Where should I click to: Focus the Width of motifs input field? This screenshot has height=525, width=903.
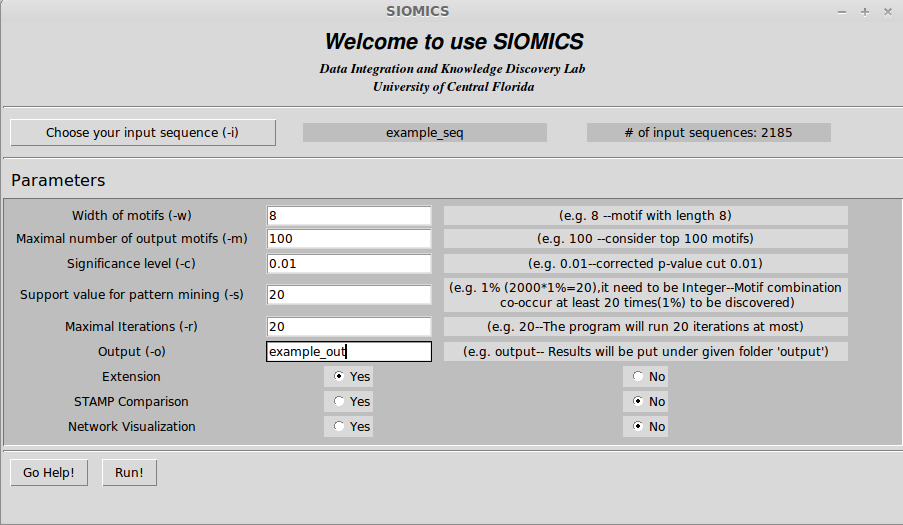[x=349, y=216]
